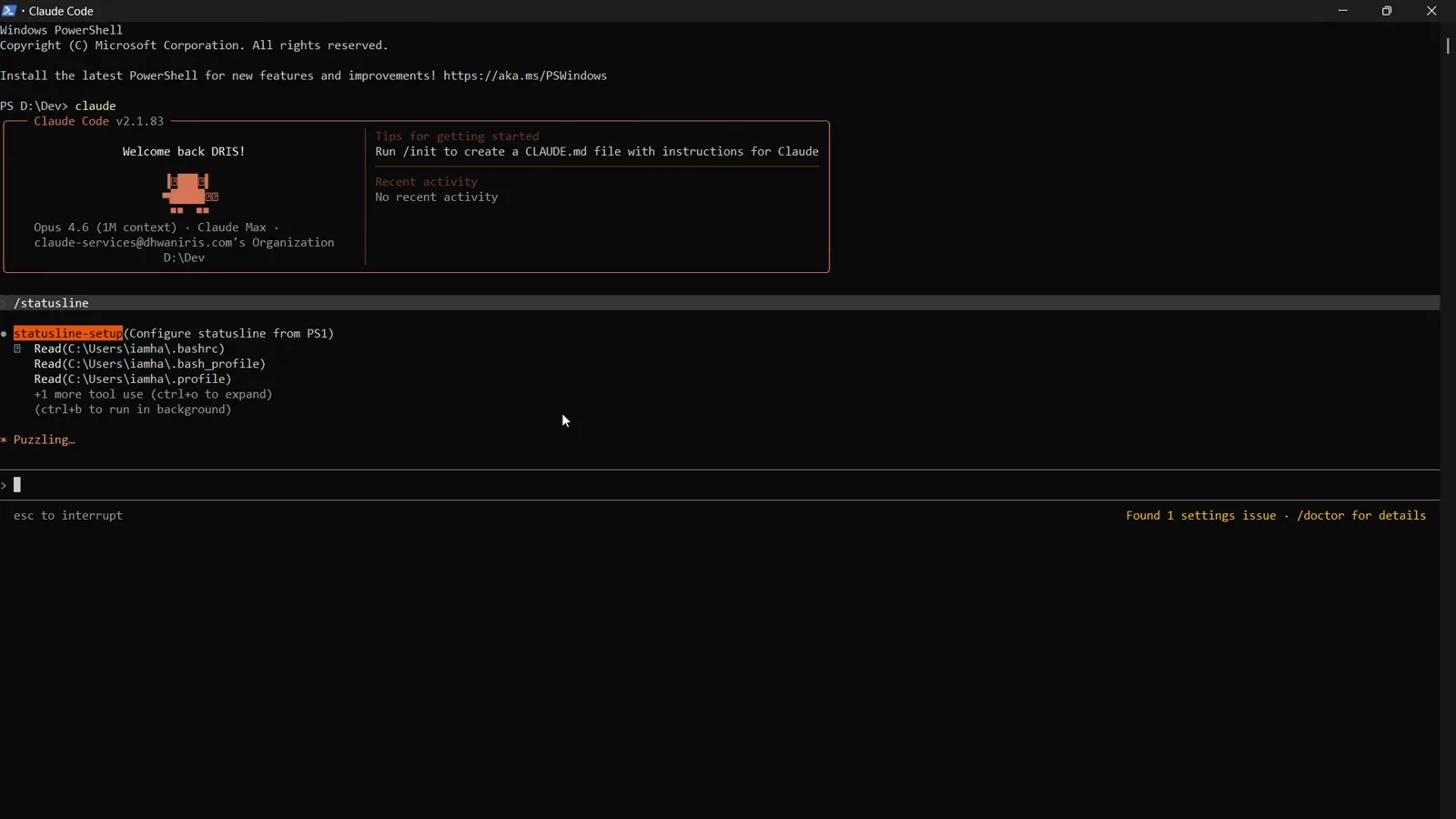1456x819 pixels.
Task: Click the bullet dot before statusline-setup
Action: pyautogui.click(x=5, y=334)
